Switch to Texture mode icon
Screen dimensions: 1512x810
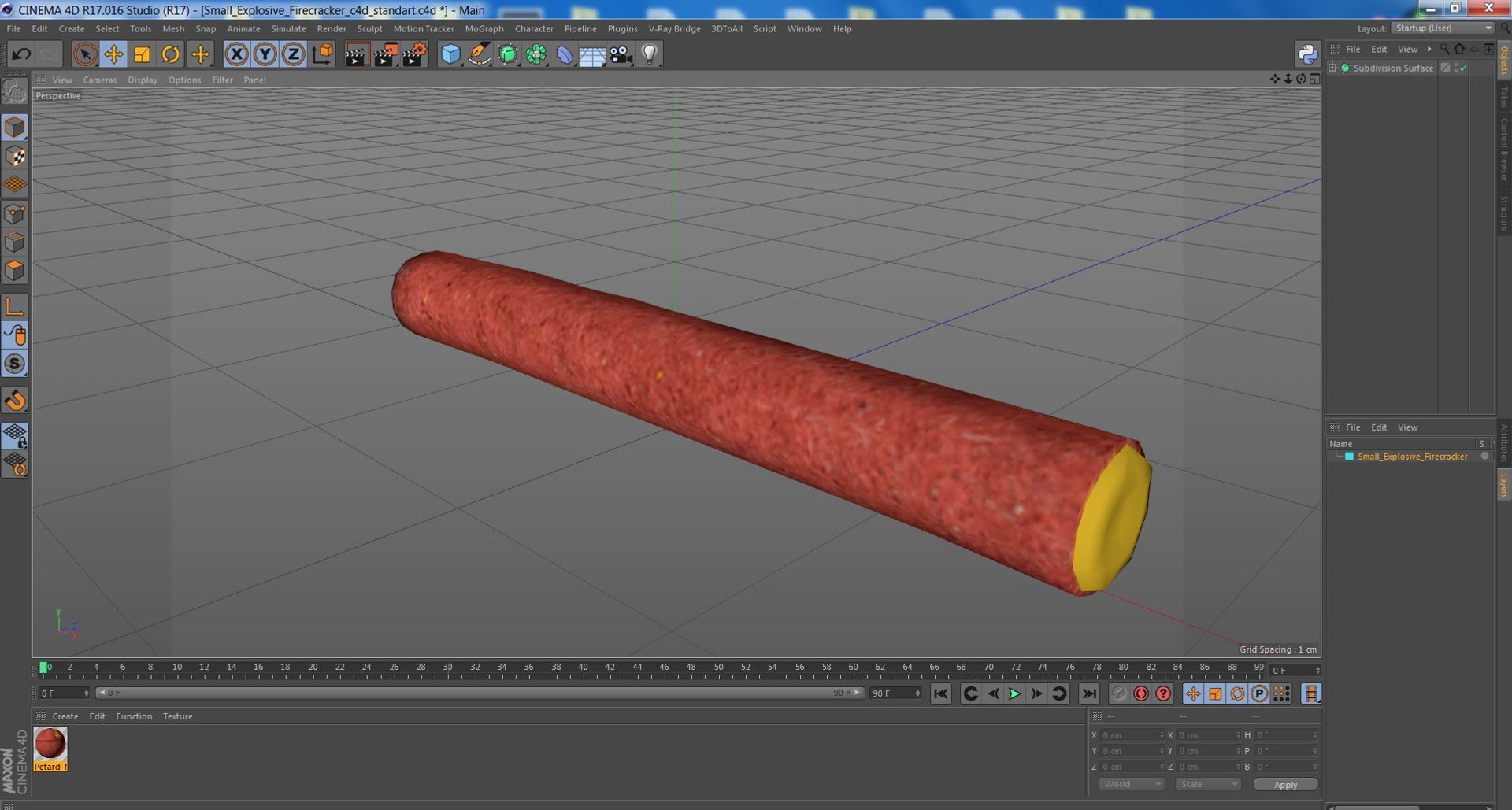15,157
